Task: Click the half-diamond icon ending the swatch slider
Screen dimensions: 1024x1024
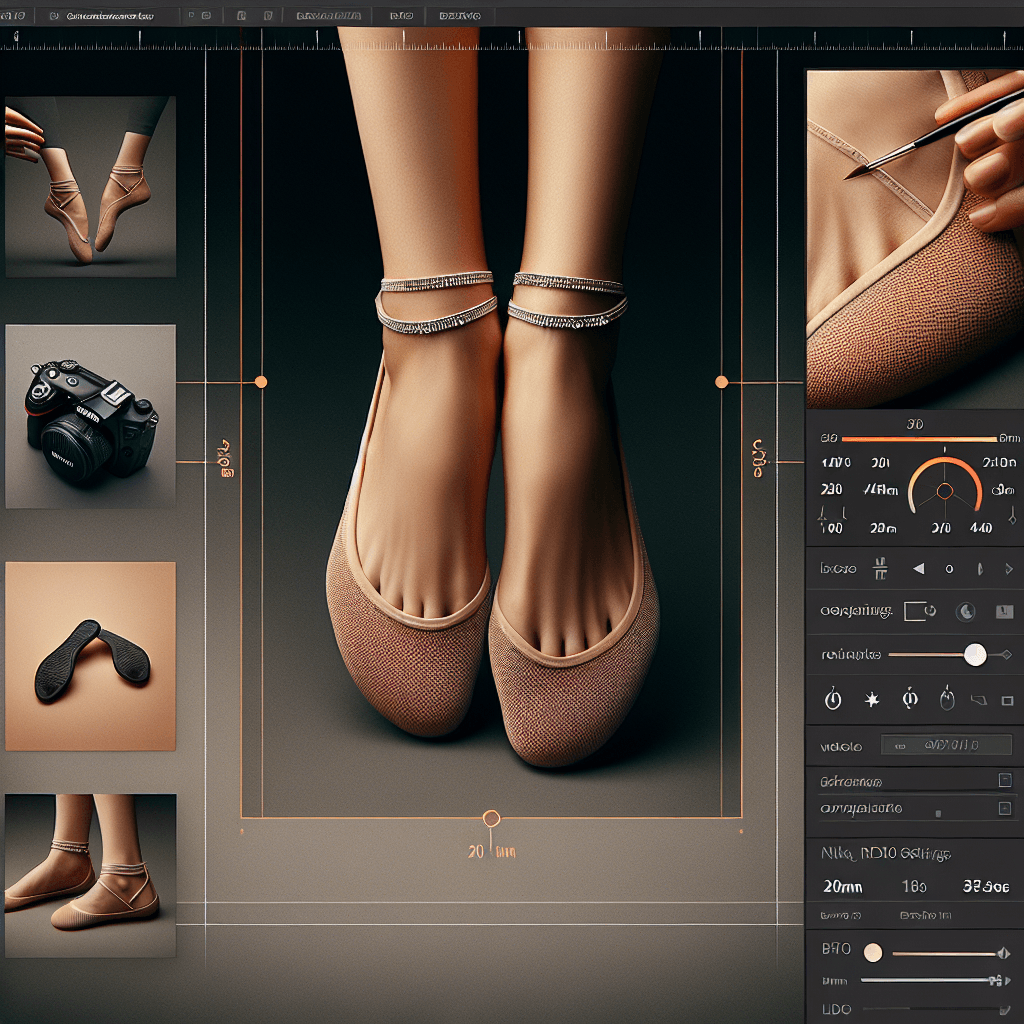Action: tap(1004, 953)
